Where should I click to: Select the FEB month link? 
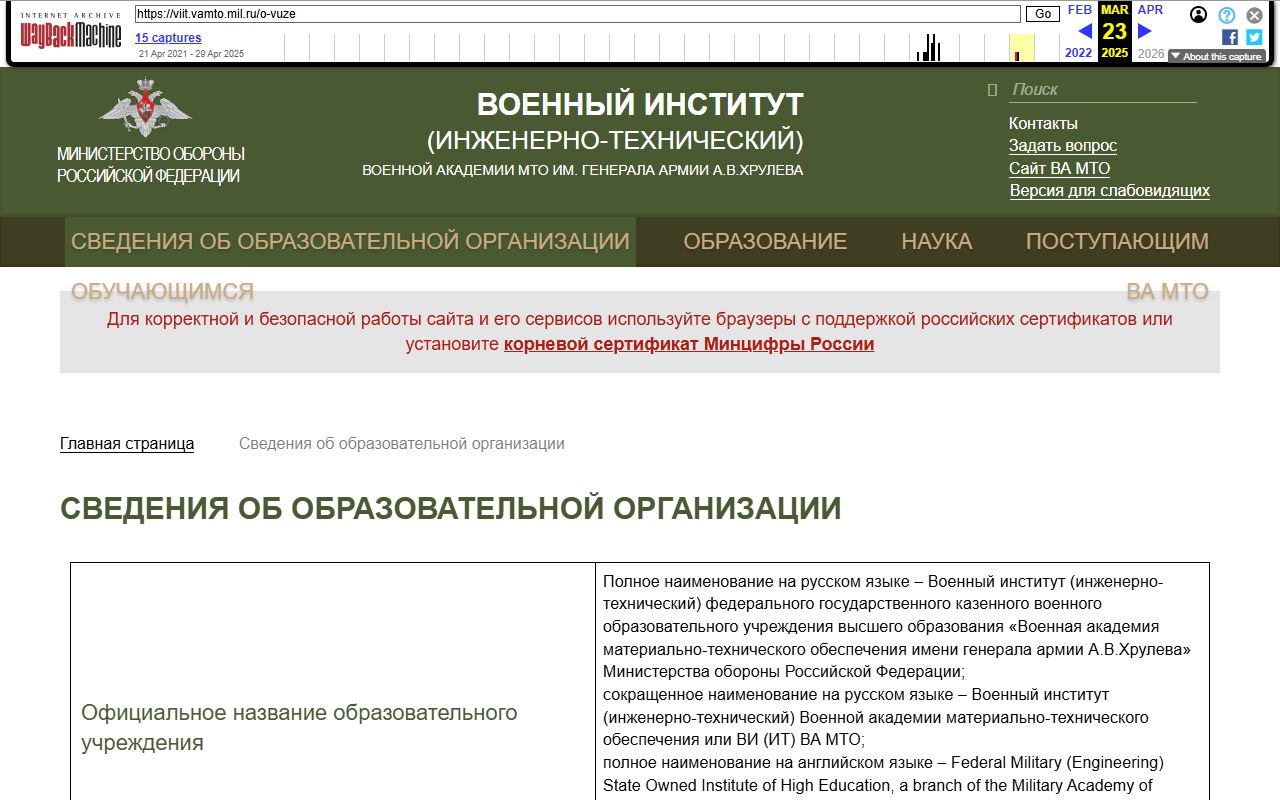pyautogui.click(x=1080, y=10)
